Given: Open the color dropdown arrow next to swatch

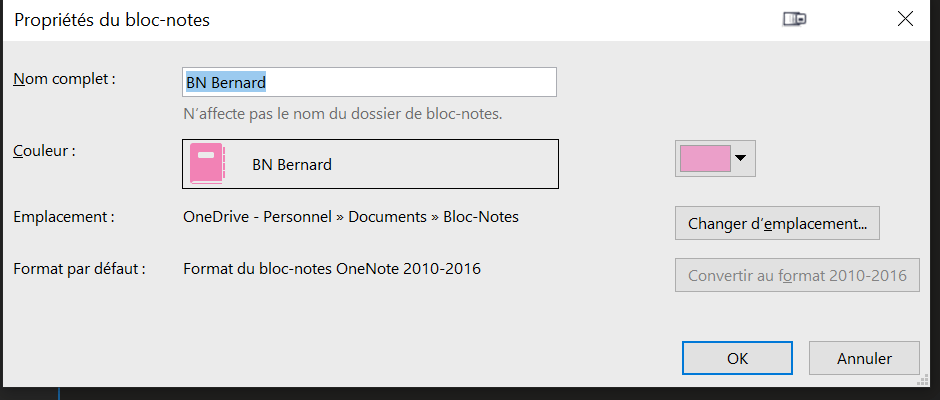Looking at the screenshot, I should (x=741, y=158).
